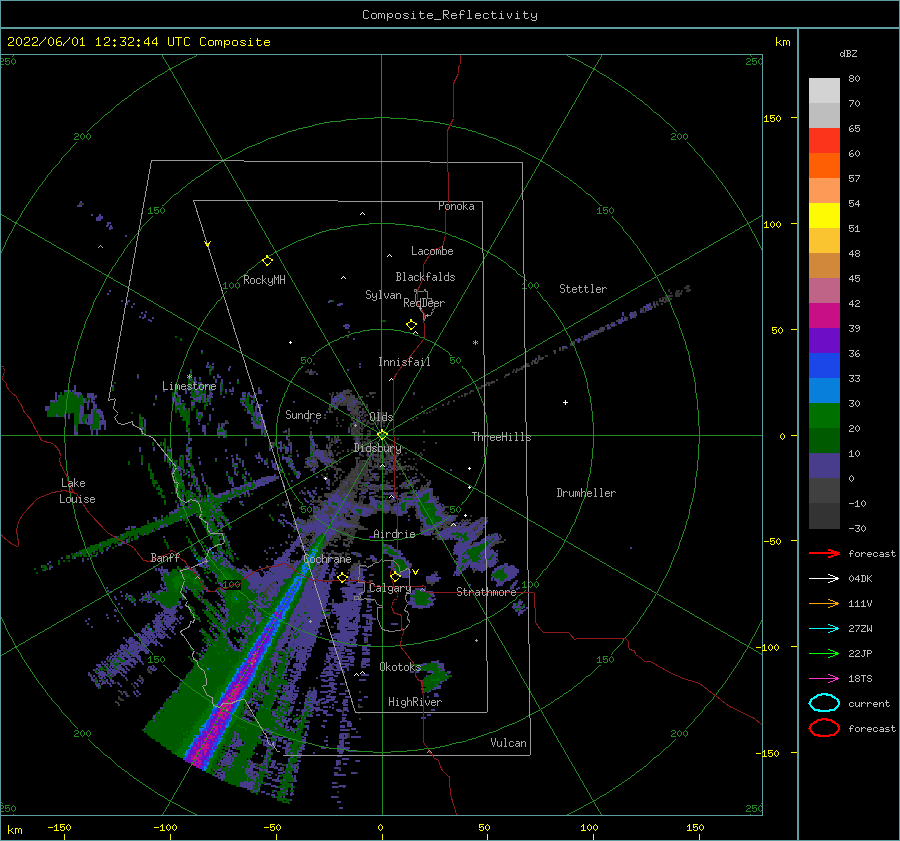Click the Innisfail label

click(x=404, y=362)
